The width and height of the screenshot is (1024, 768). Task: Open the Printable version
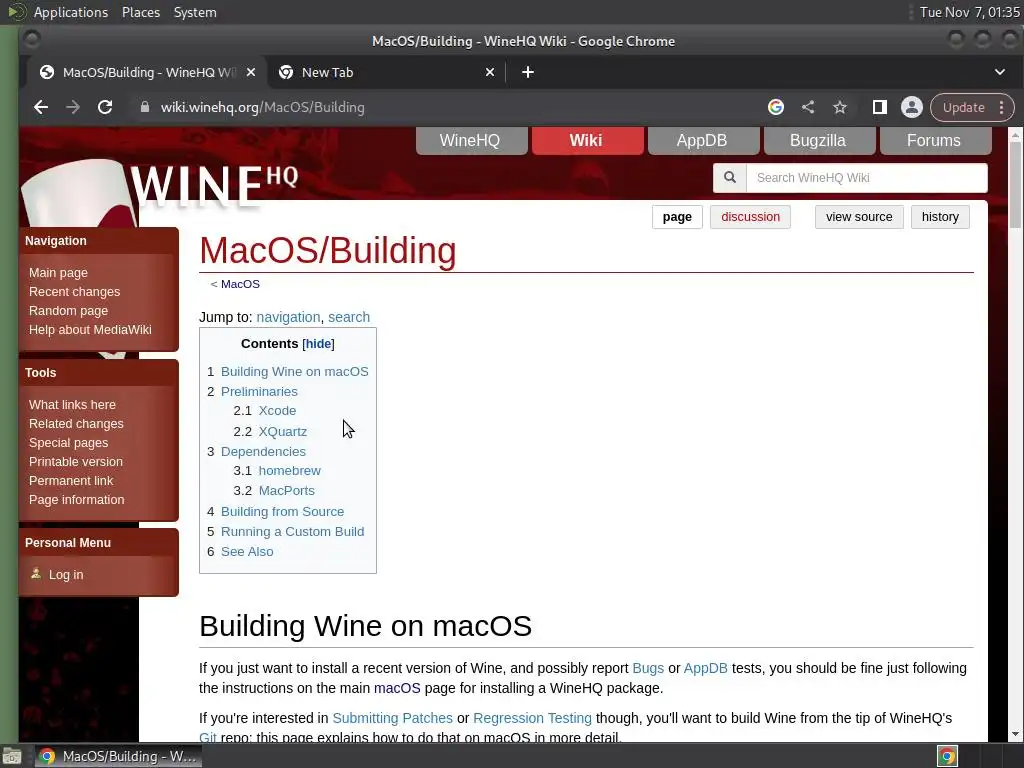pyautogui.click(x=76, y=462)
